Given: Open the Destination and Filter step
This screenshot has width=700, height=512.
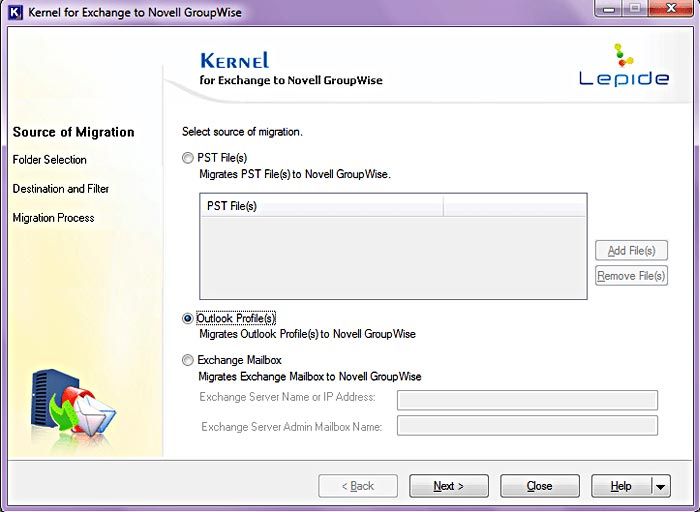Looking at the screenshot, I should (x=61, y=189).
